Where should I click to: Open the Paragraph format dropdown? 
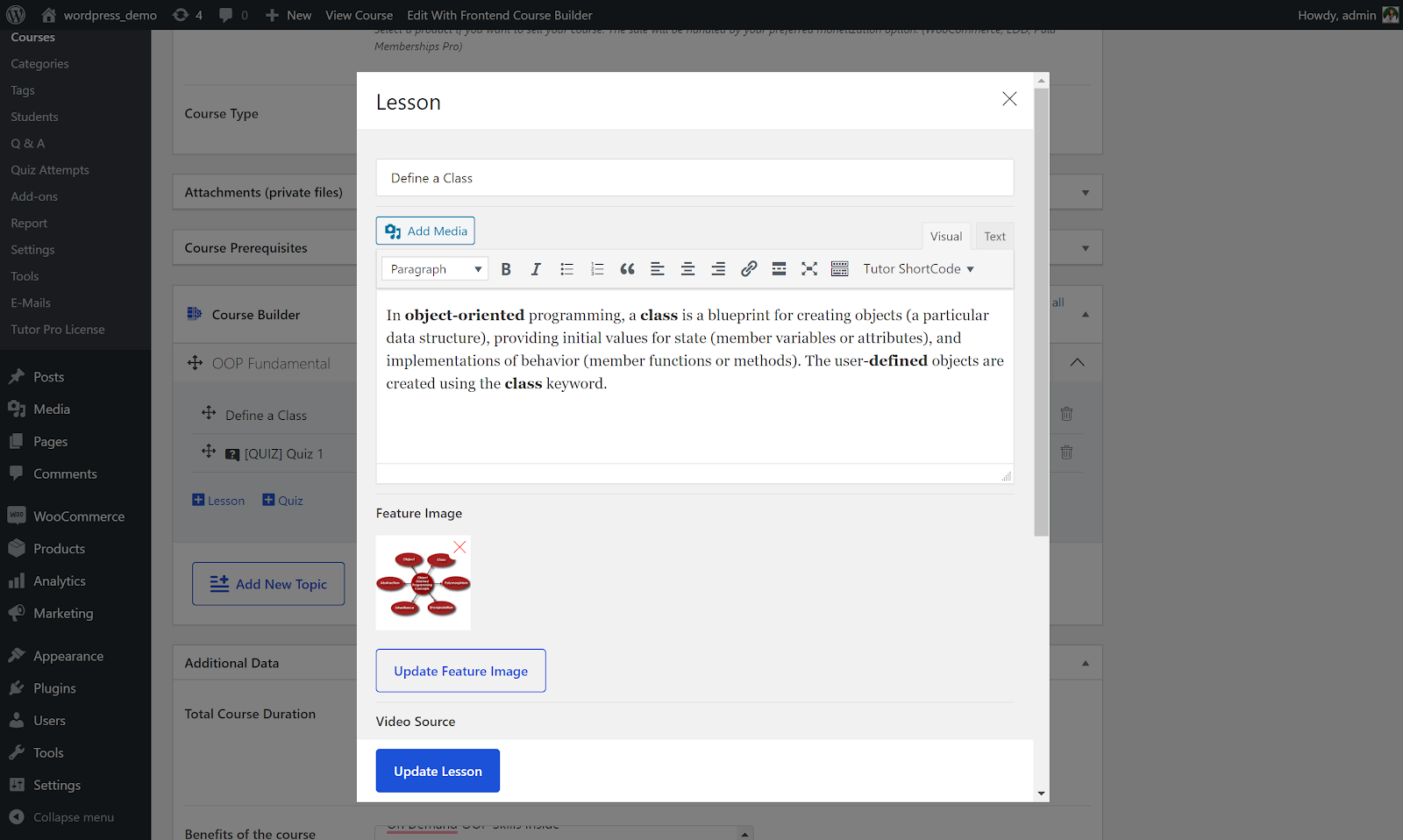click(436, 269)
